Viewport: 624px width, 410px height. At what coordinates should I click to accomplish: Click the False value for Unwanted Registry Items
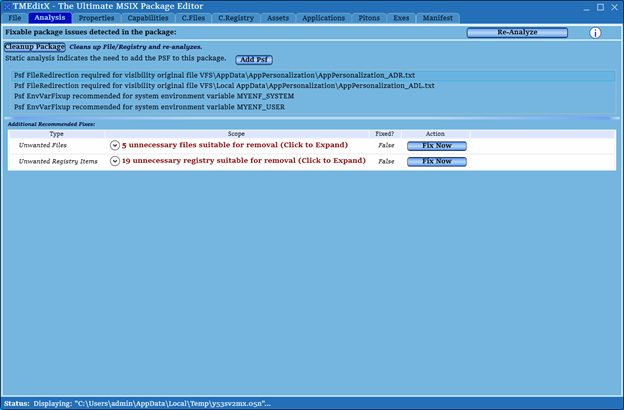coord(386,161)
